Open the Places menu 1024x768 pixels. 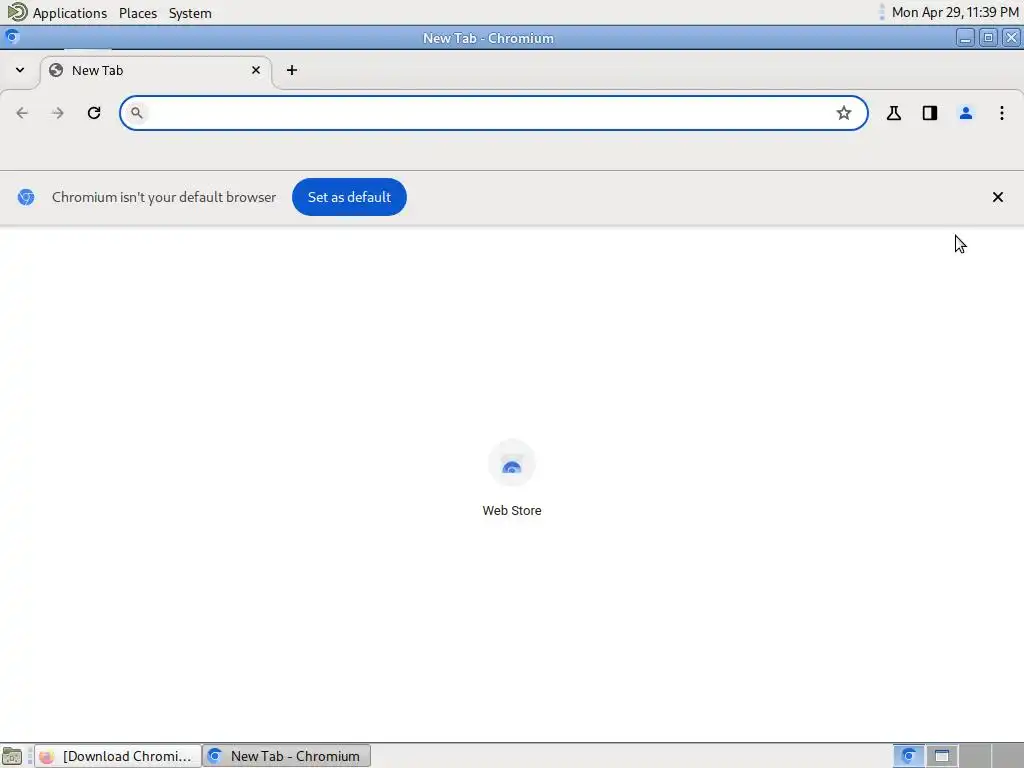coord(138,13)
